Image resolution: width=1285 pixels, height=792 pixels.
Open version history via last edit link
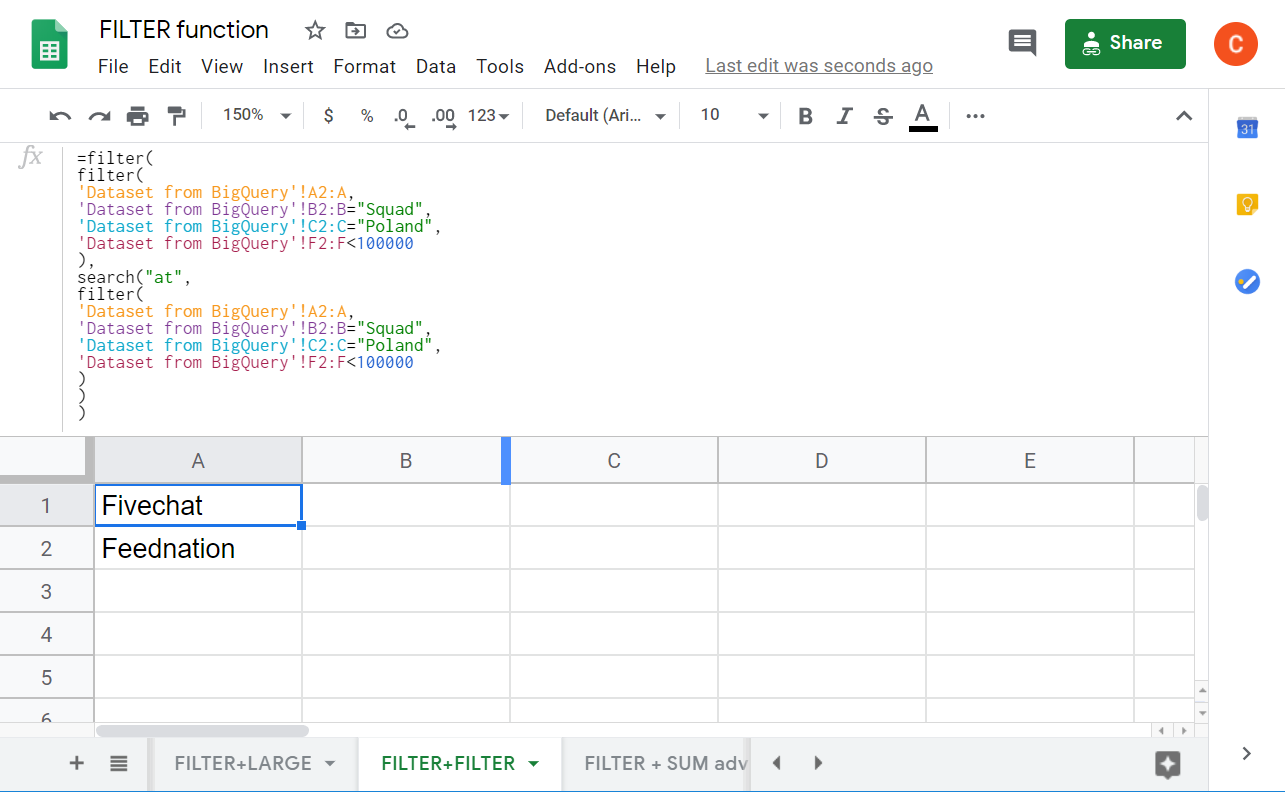[x=818, y=66]
